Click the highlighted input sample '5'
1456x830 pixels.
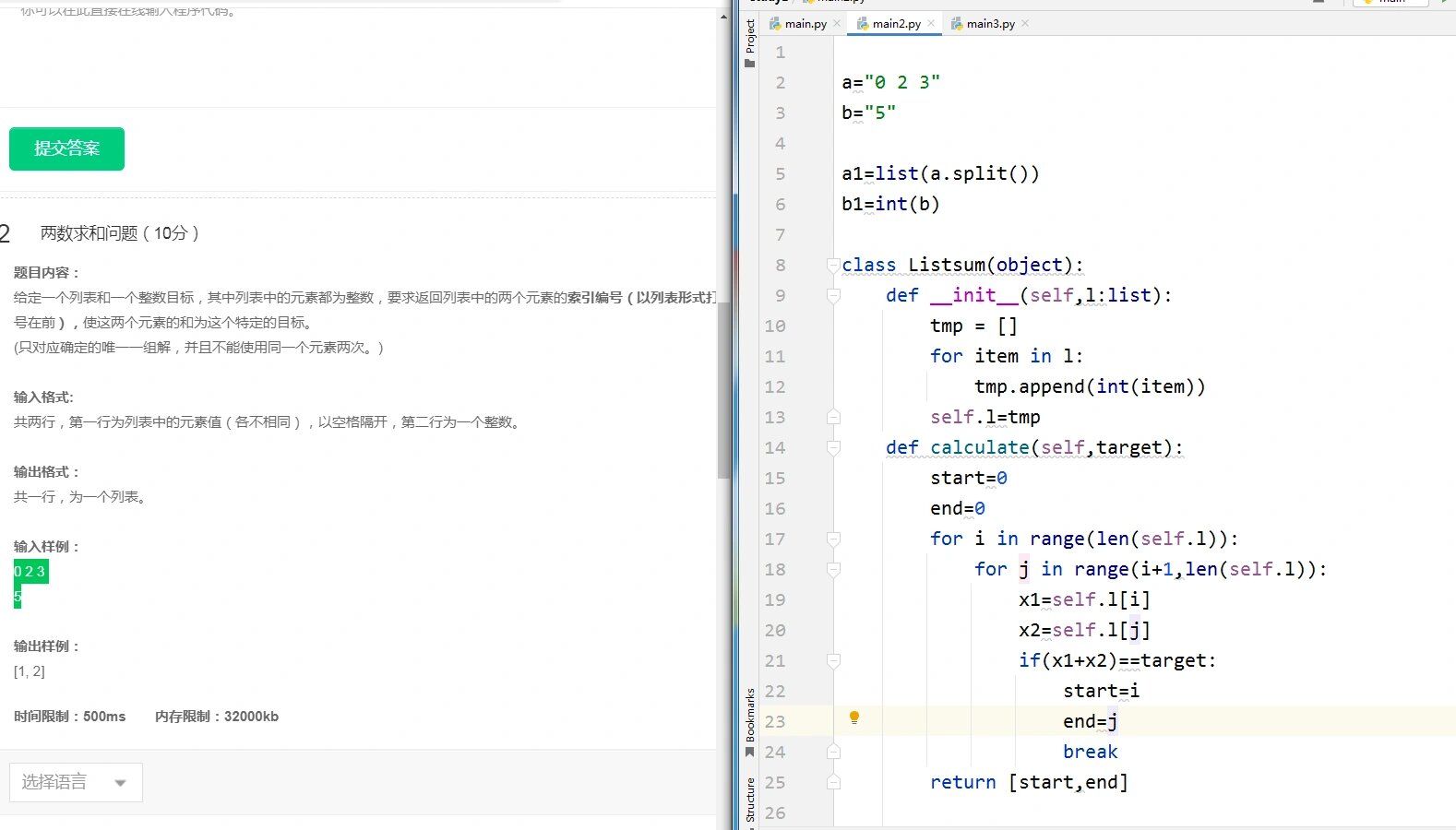(18, 597)
